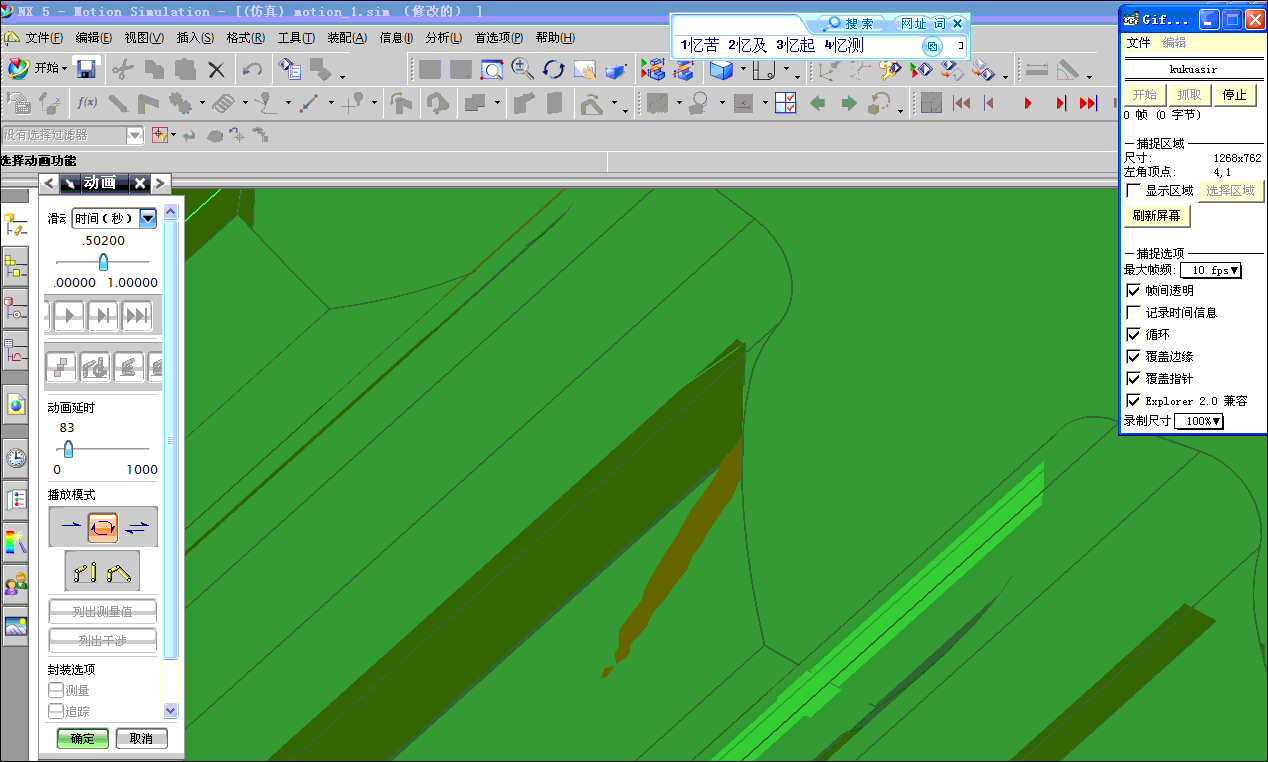This screenshot has width=1268, height=762.
Task: Open dropdown arrow beside the blue cube icon
Action: (742, 70)
